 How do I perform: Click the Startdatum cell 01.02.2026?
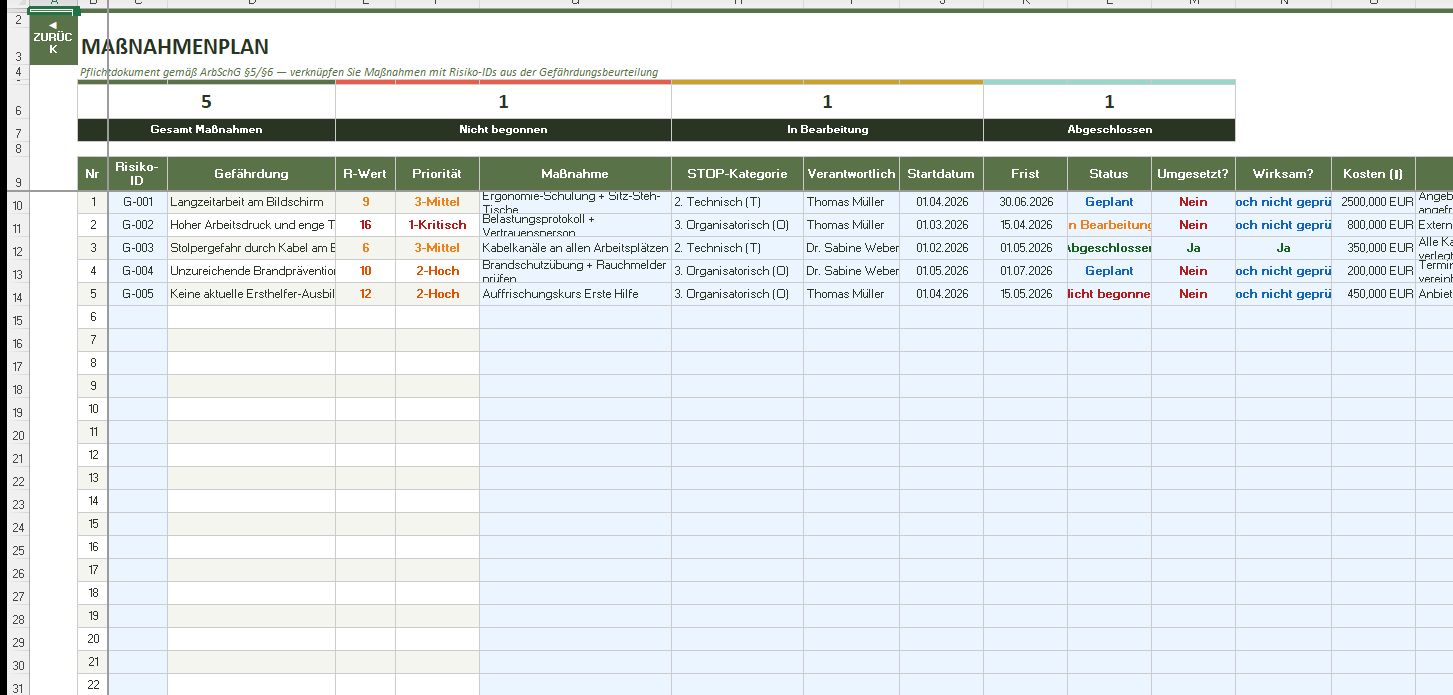[x=941, y=248]
